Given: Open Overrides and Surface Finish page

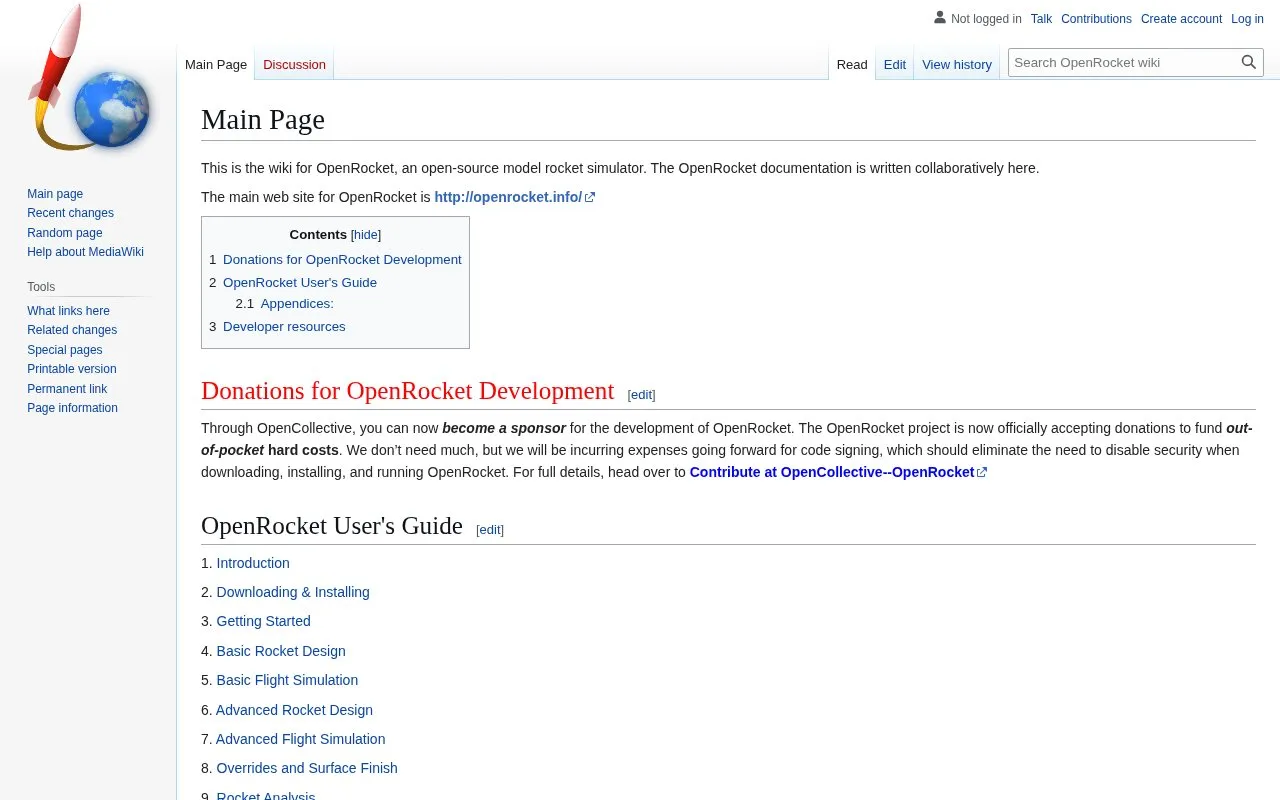Looking at the screenshot, I should click(307, 768).
